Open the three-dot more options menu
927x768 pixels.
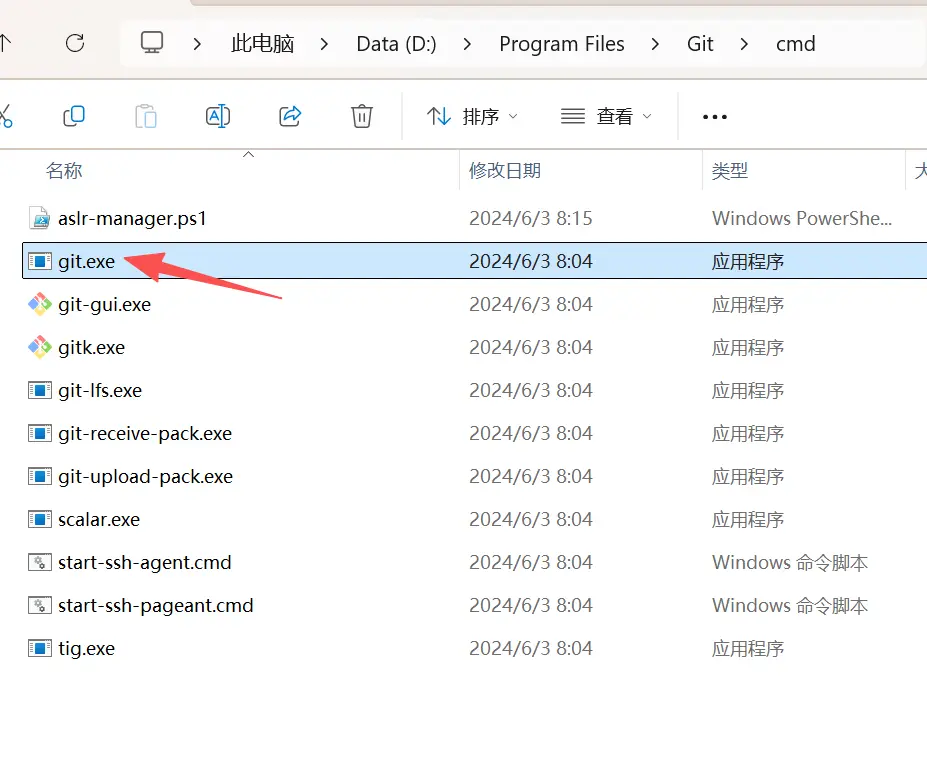(715, 116)
